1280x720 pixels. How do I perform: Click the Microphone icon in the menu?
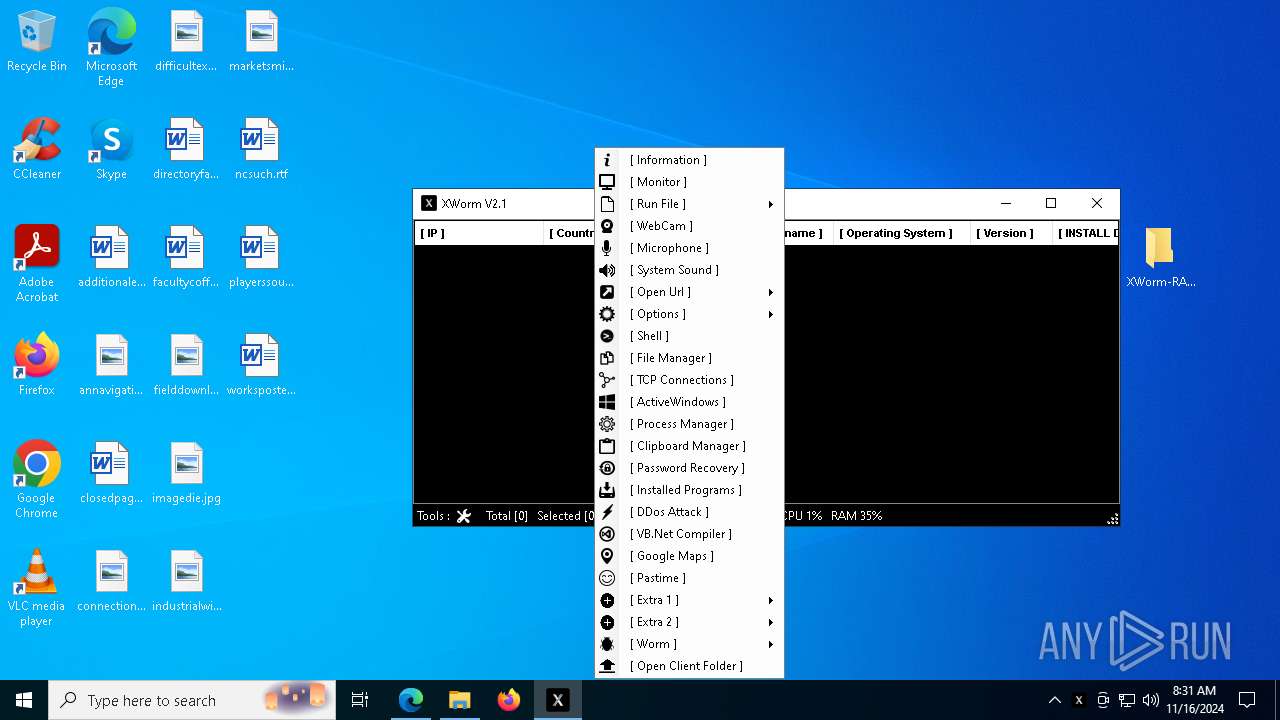(607, 248)
